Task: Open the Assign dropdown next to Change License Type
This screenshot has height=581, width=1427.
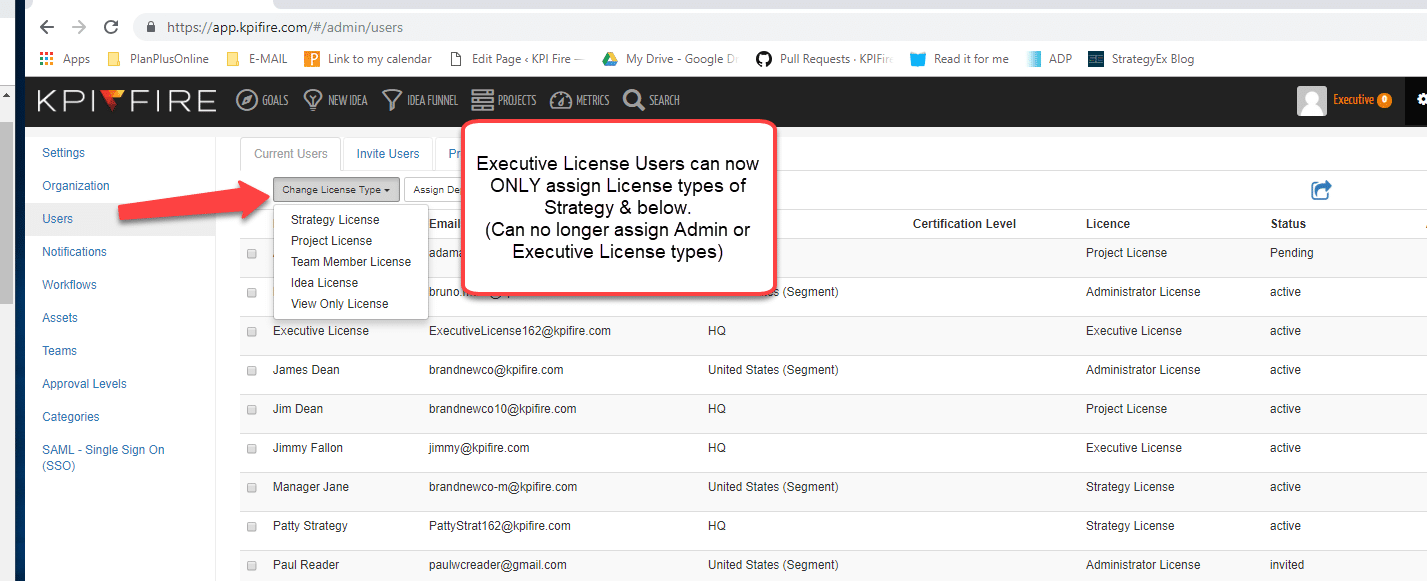Action: pos(435,190)
